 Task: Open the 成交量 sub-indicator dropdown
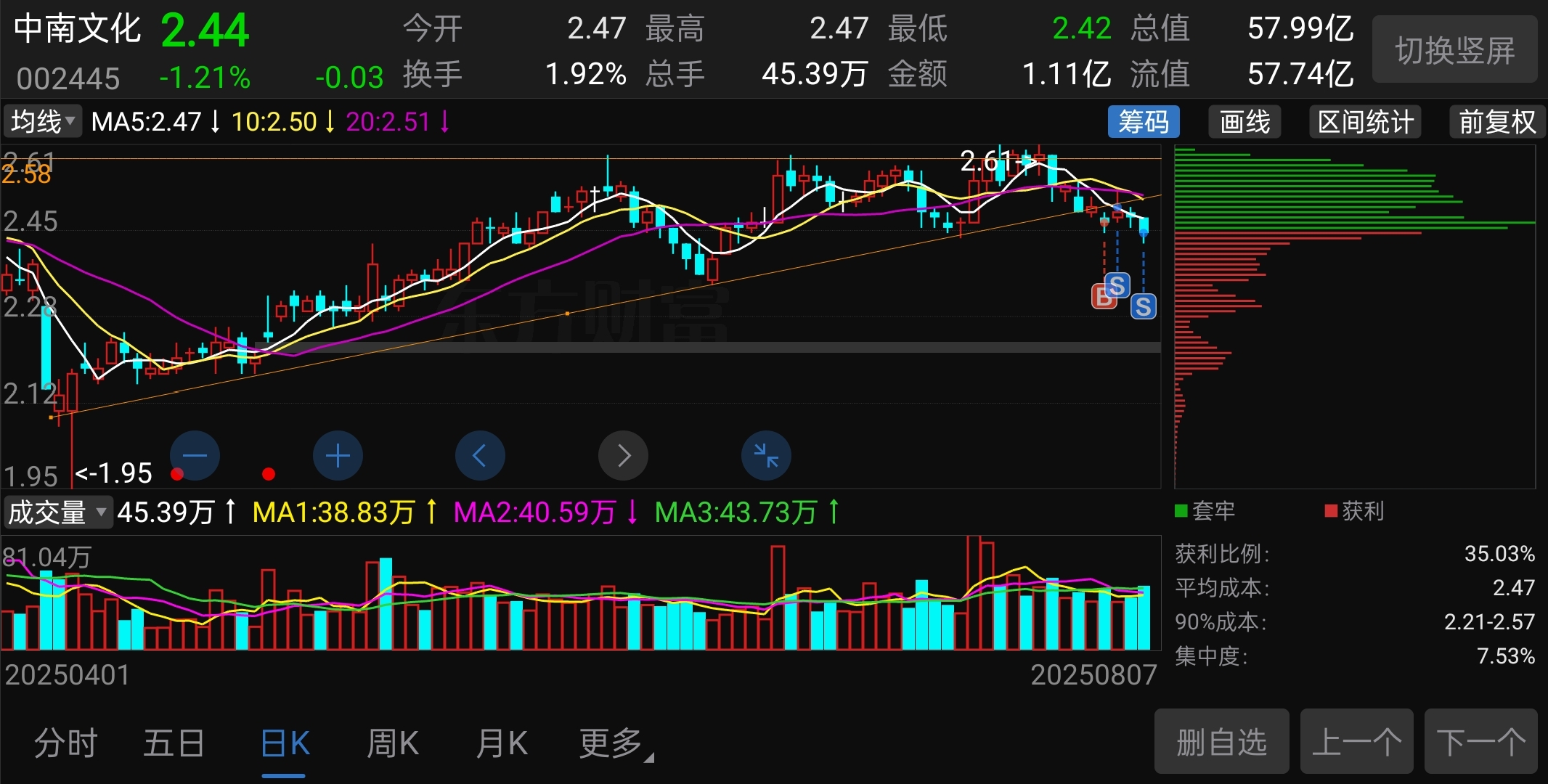[x=57, y=513]
